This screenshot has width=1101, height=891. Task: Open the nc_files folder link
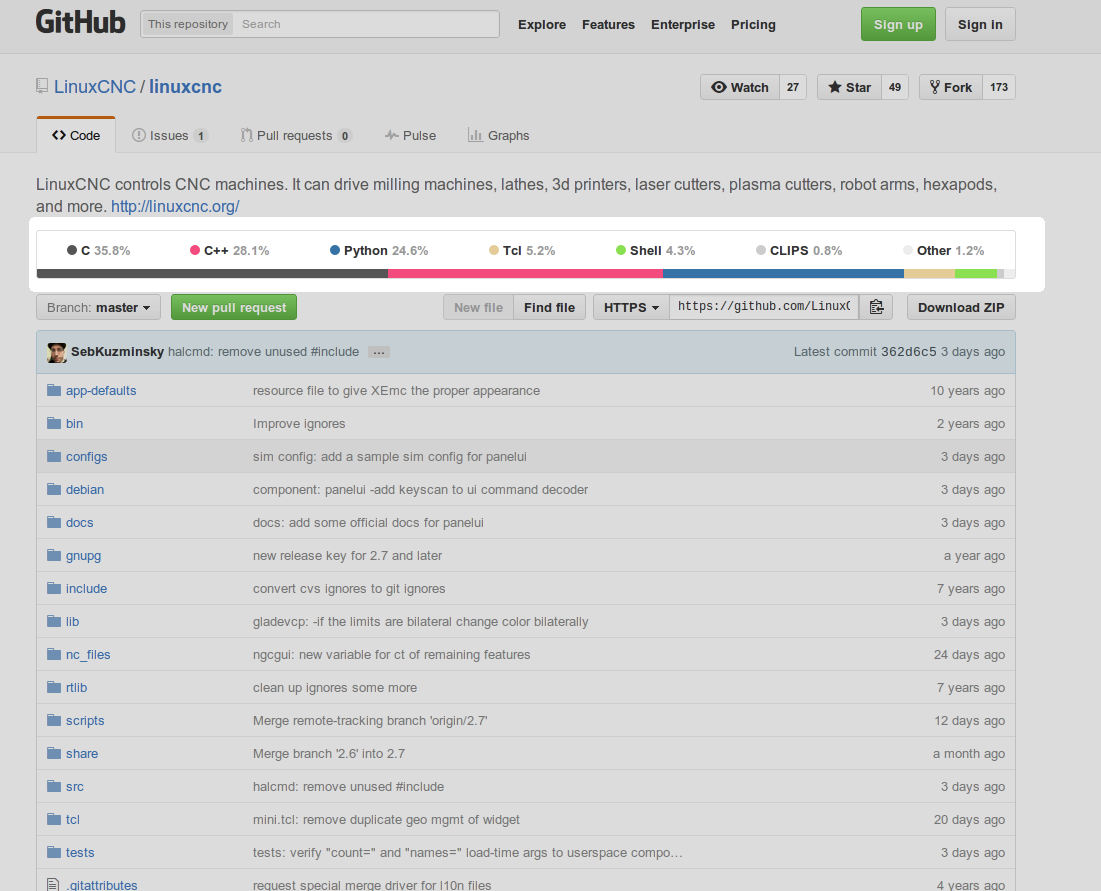pos(88,654)
